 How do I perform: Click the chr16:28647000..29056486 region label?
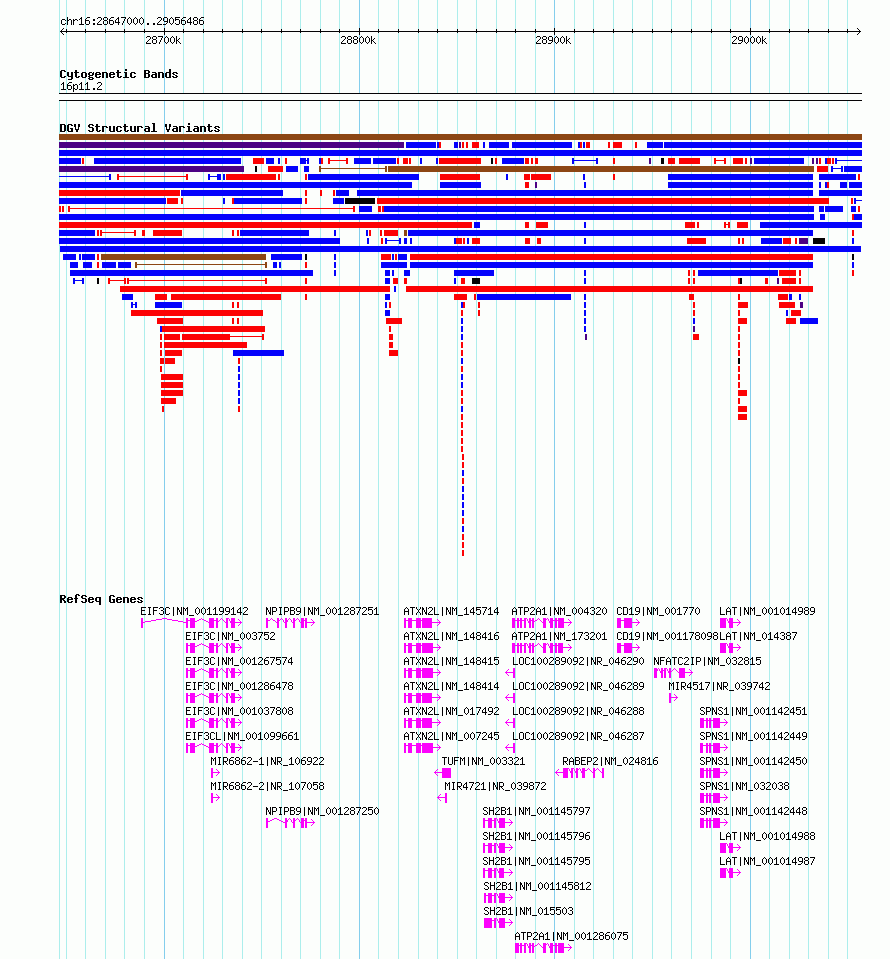[x=132, y=21]
